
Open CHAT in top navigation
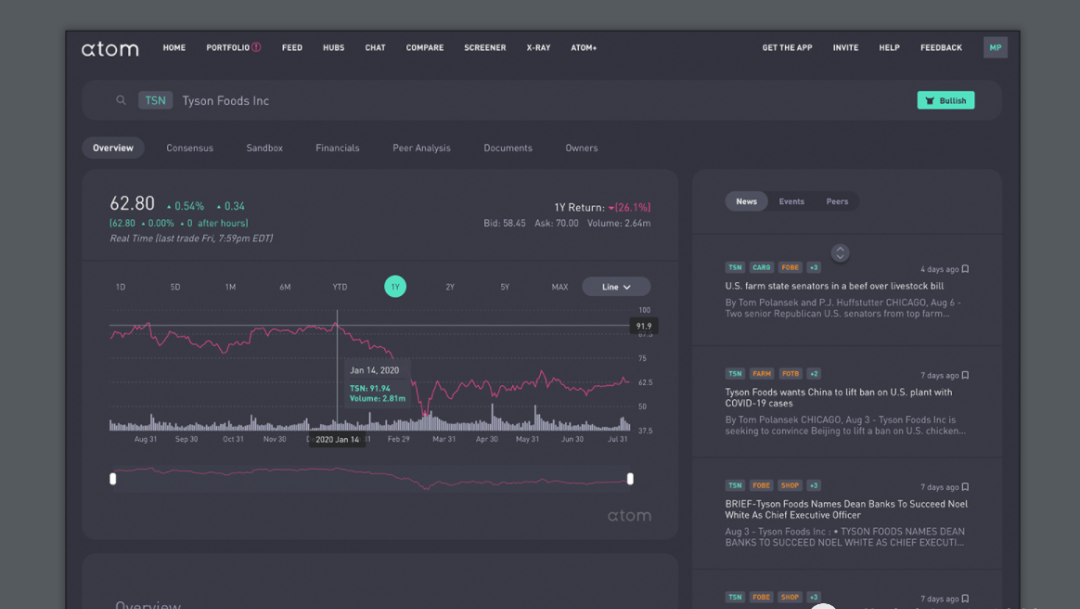point(375,48)
